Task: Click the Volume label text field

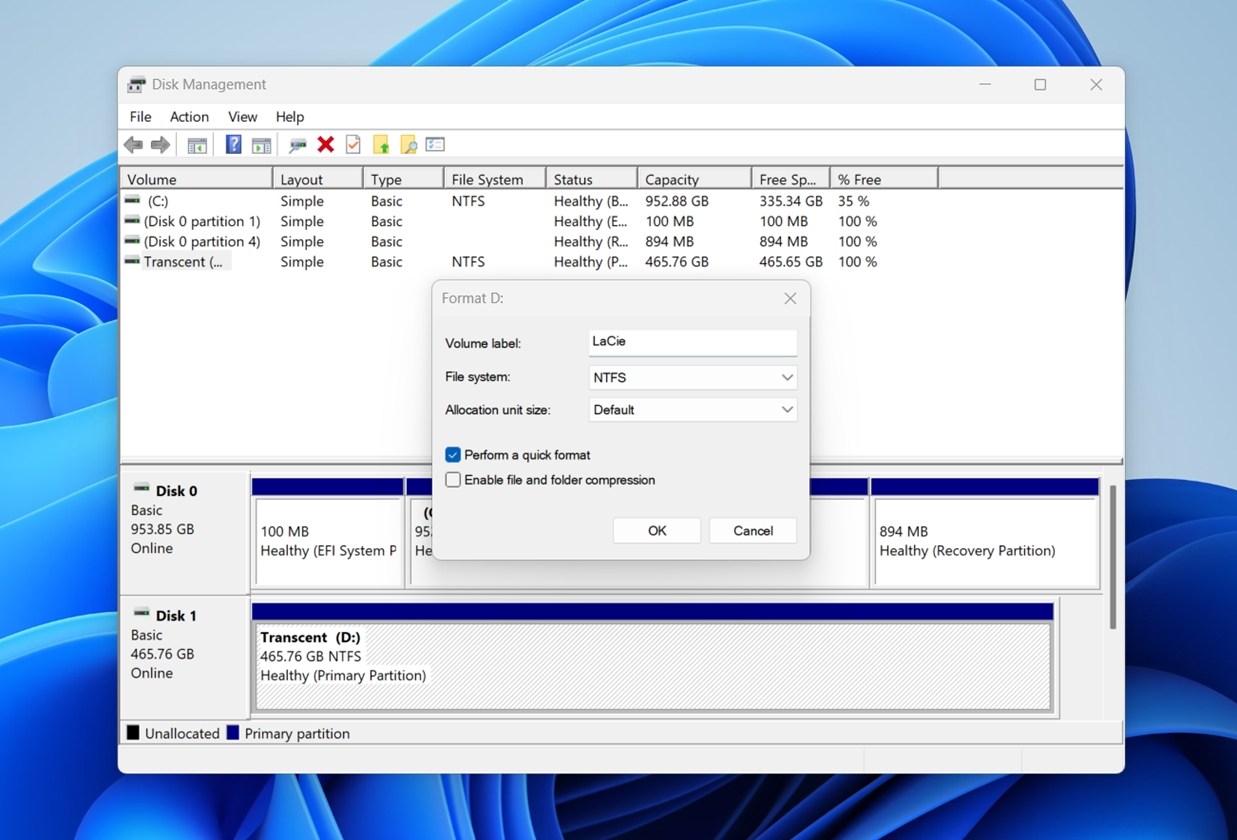Action: [x=692, y=342]
